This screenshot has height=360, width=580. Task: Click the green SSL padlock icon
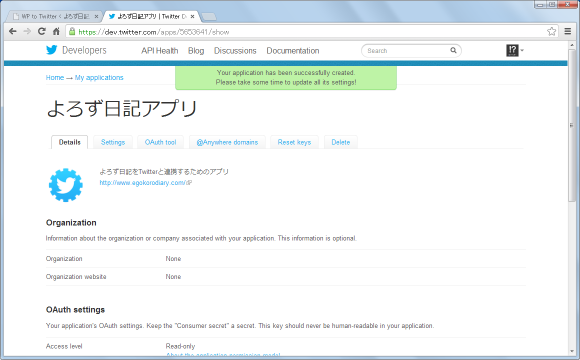72,31
